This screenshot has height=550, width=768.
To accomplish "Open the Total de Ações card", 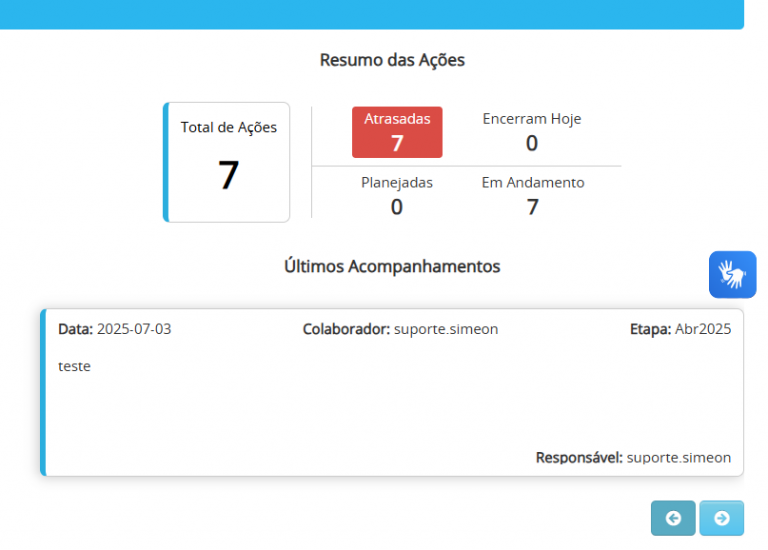I will pos(226,162).
